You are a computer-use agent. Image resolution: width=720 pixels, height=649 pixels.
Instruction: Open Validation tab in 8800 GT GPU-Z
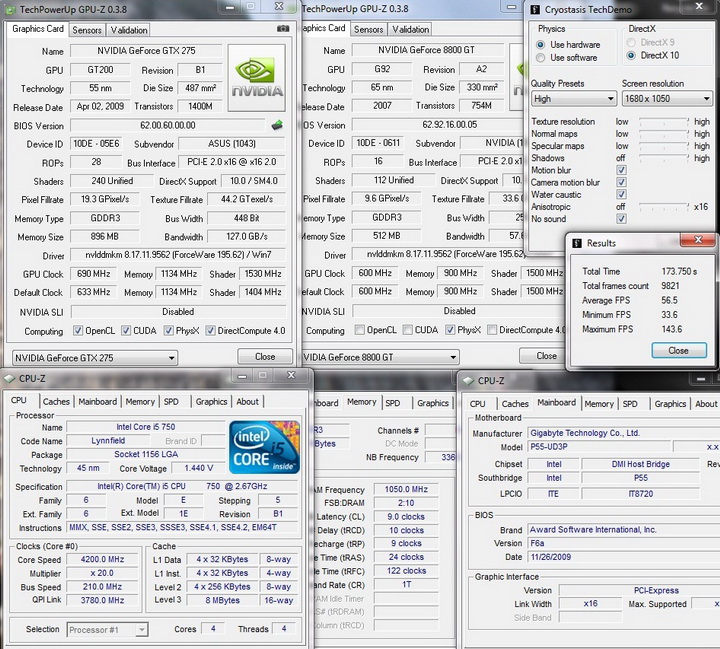[x=410, y=29]
